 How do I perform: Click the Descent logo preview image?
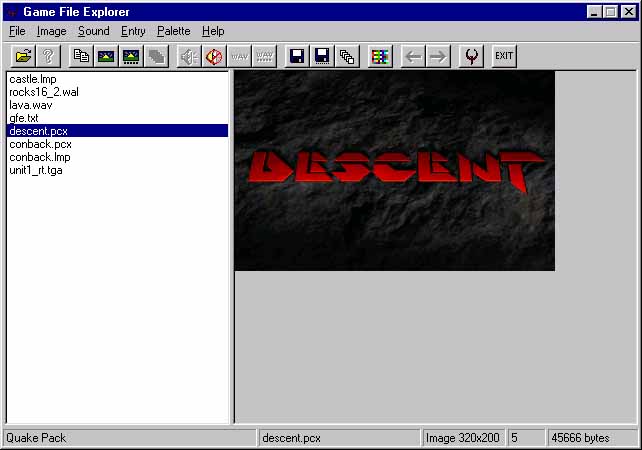(395, 171)
